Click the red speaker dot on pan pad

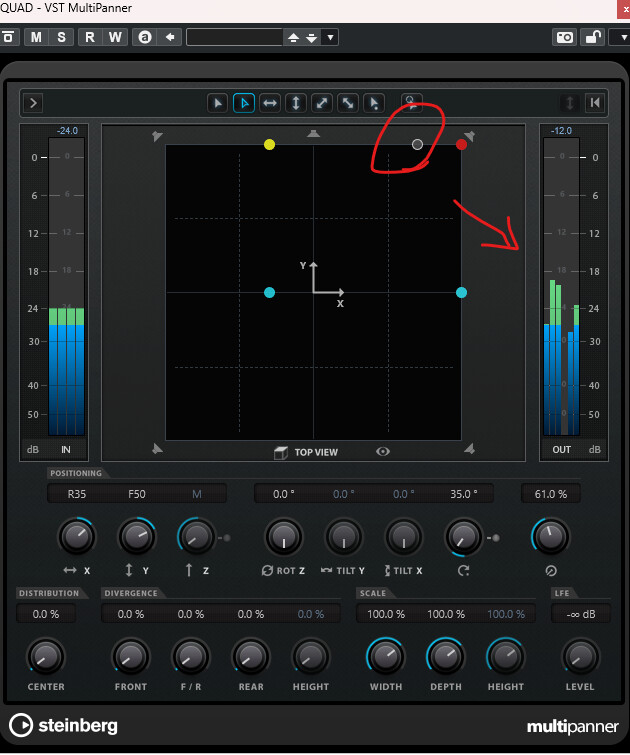pyautogui.click(x=461, y=144)
